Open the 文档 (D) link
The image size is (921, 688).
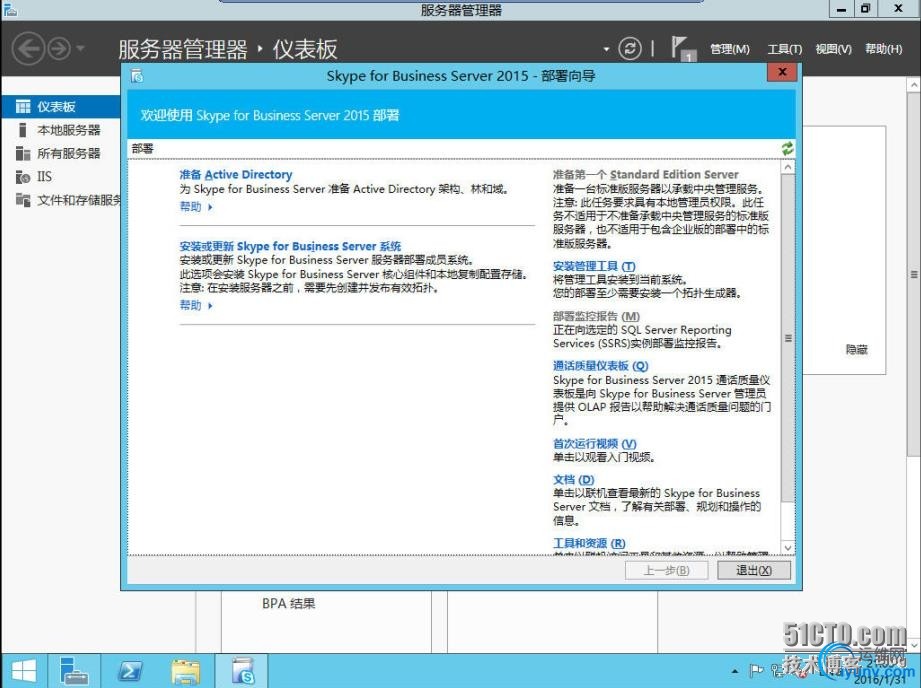pyautogui.click(x=573, y=479)
